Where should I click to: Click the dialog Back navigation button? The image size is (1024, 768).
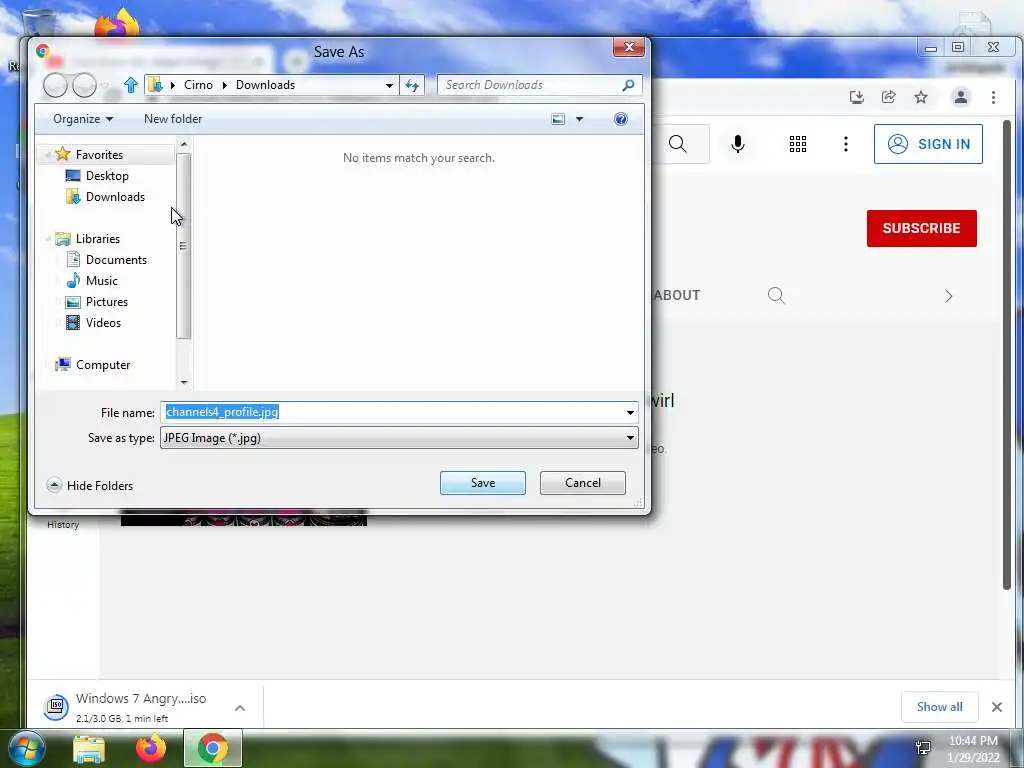point(56,85)
